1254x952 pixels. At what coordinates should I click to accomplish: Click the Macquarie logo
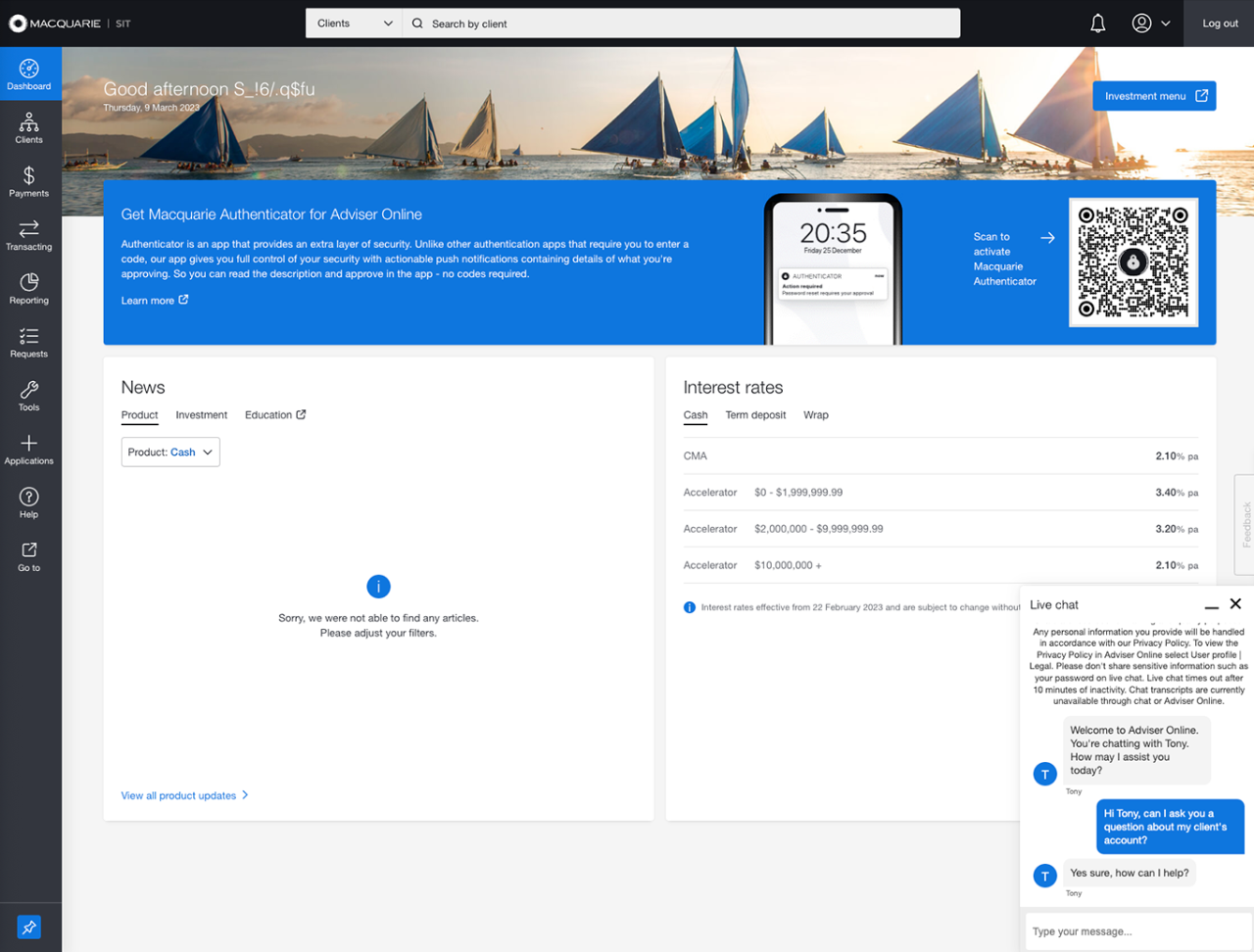54,24
